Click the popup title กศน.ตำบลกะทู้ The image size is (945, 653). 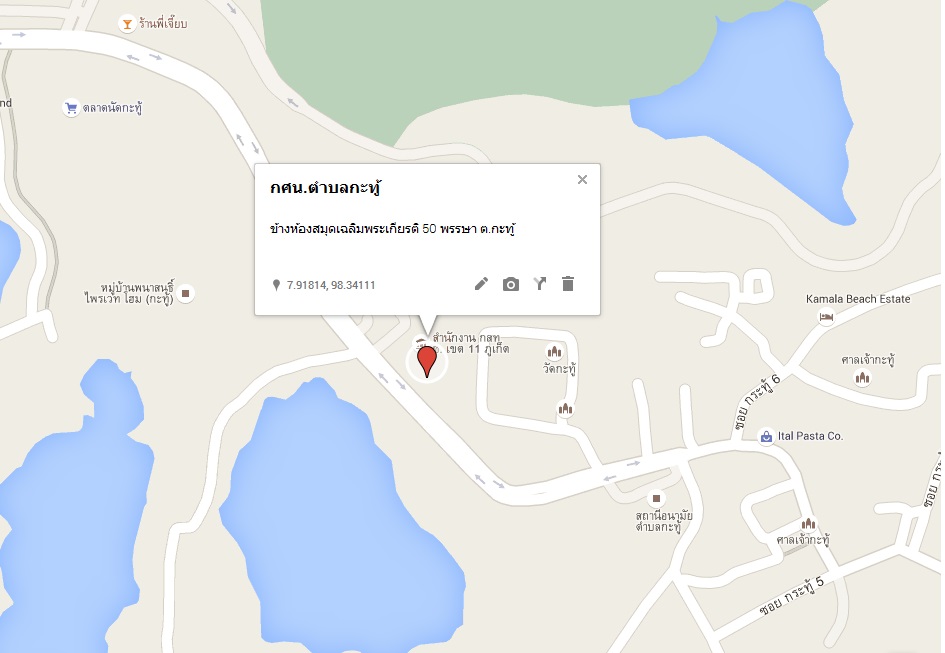[325, 188]
